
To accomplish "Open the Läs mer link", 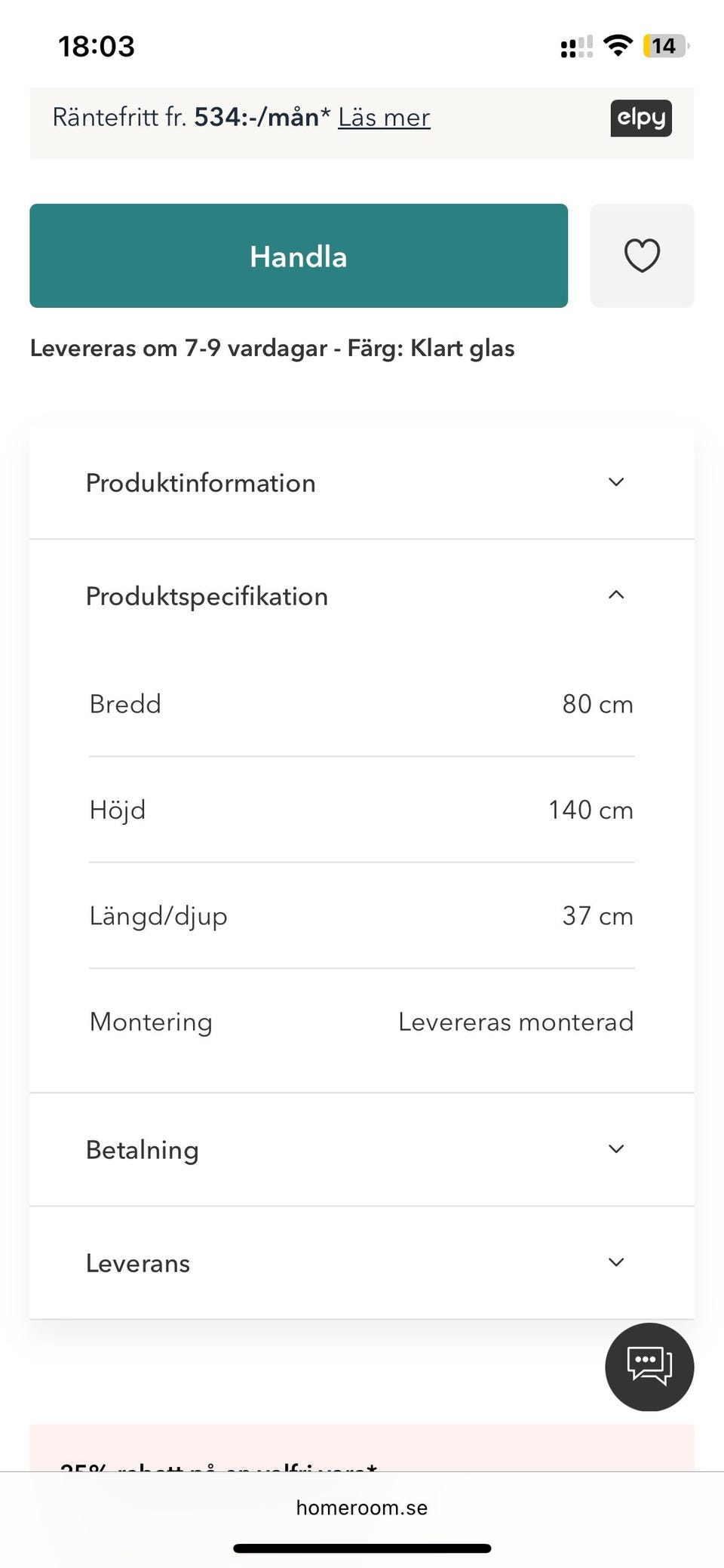I will click(x=384, y=118).
